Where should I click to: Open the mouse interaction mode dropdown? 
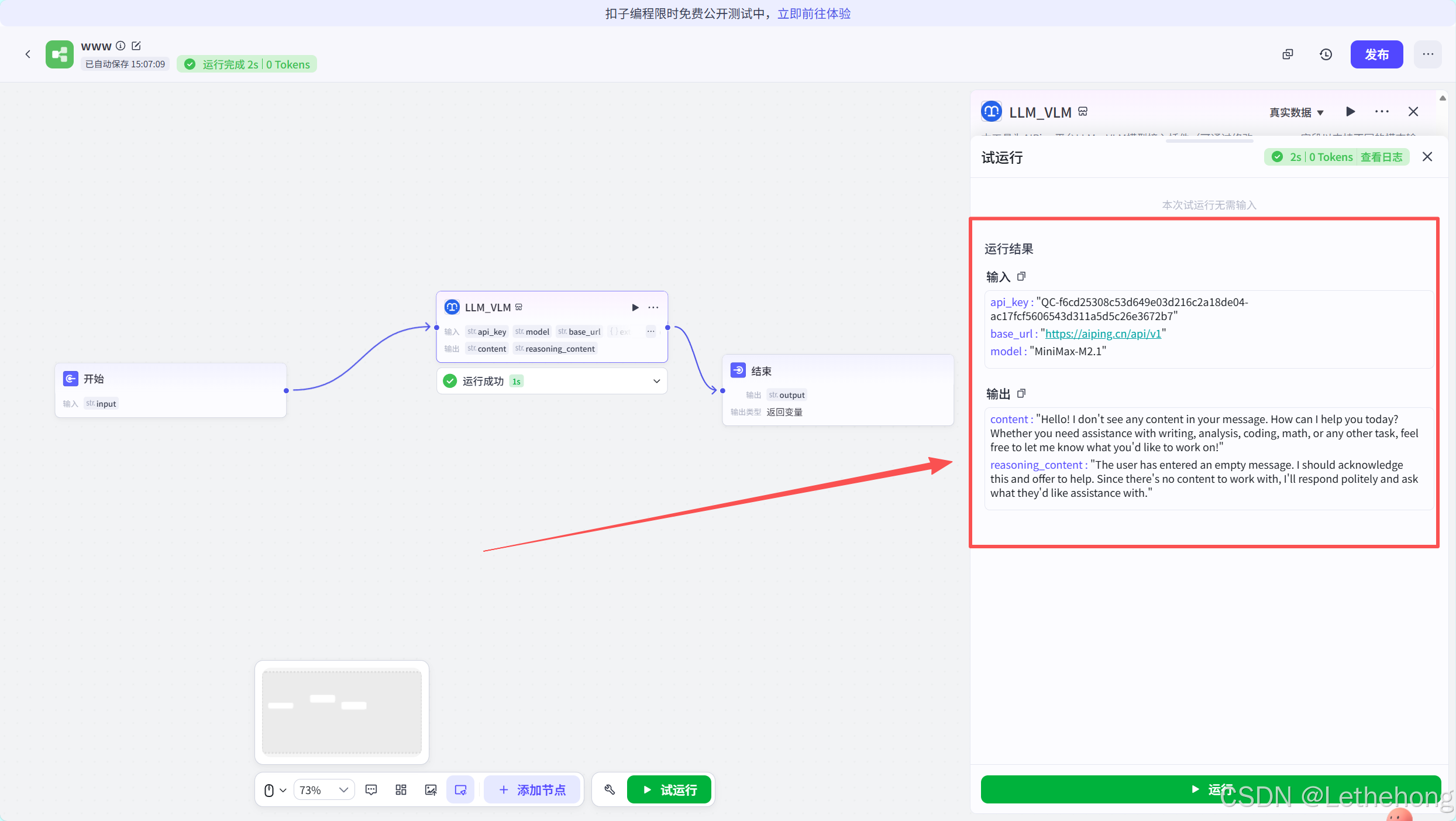coord(274,790)
